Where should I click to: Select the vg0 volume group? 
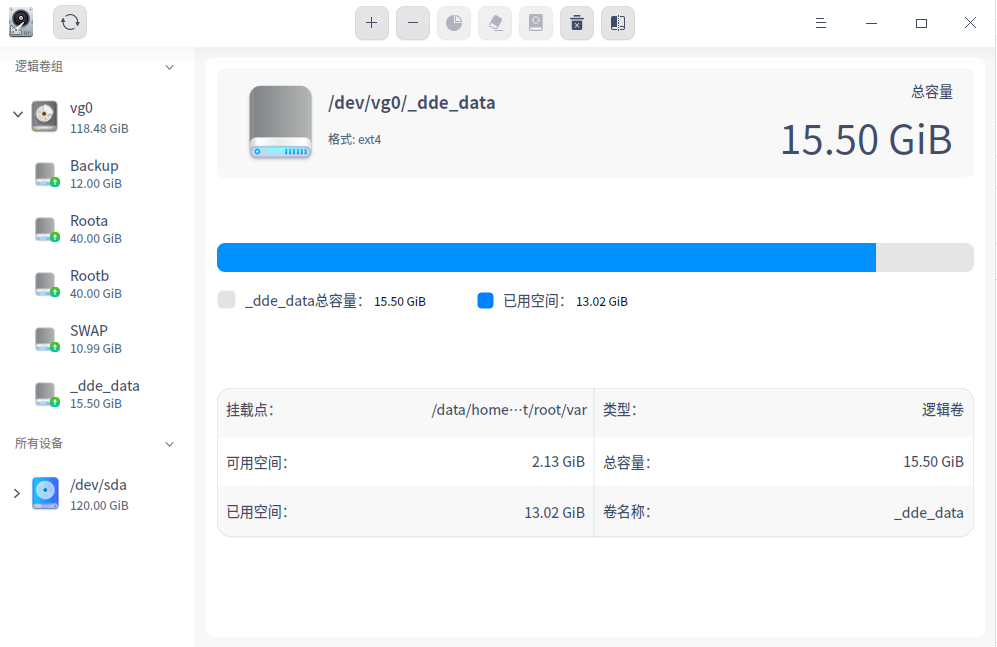97,117
